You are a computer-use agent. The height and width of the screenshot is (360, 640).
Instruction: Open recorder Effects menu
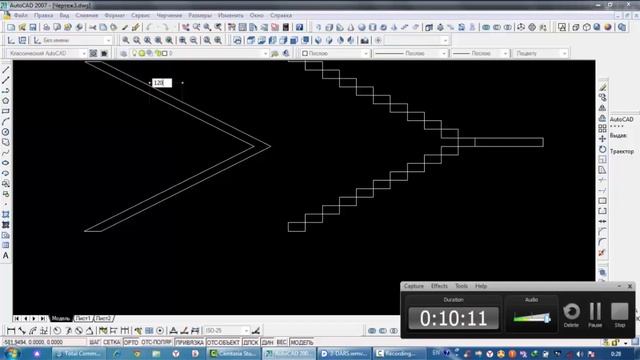click(439, 286)
